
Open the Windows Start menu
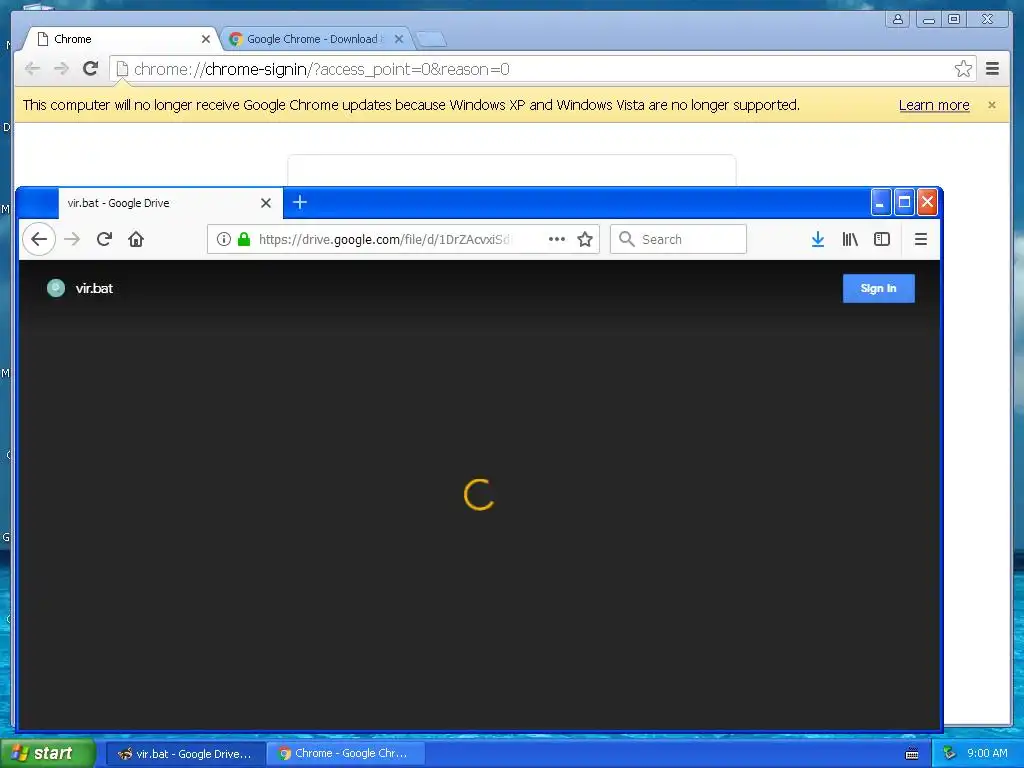(x=48, y=753)
